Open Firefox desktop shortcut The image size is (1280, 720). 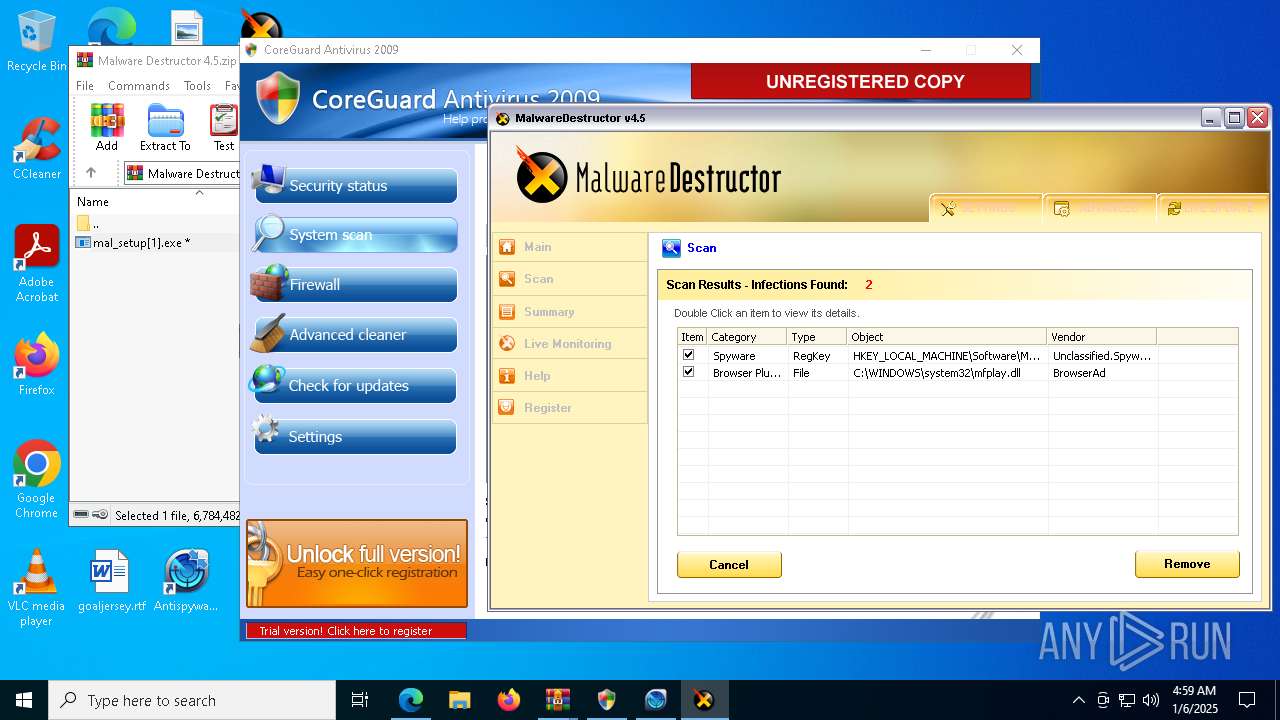pyautogui.click(x=37, y=365)
